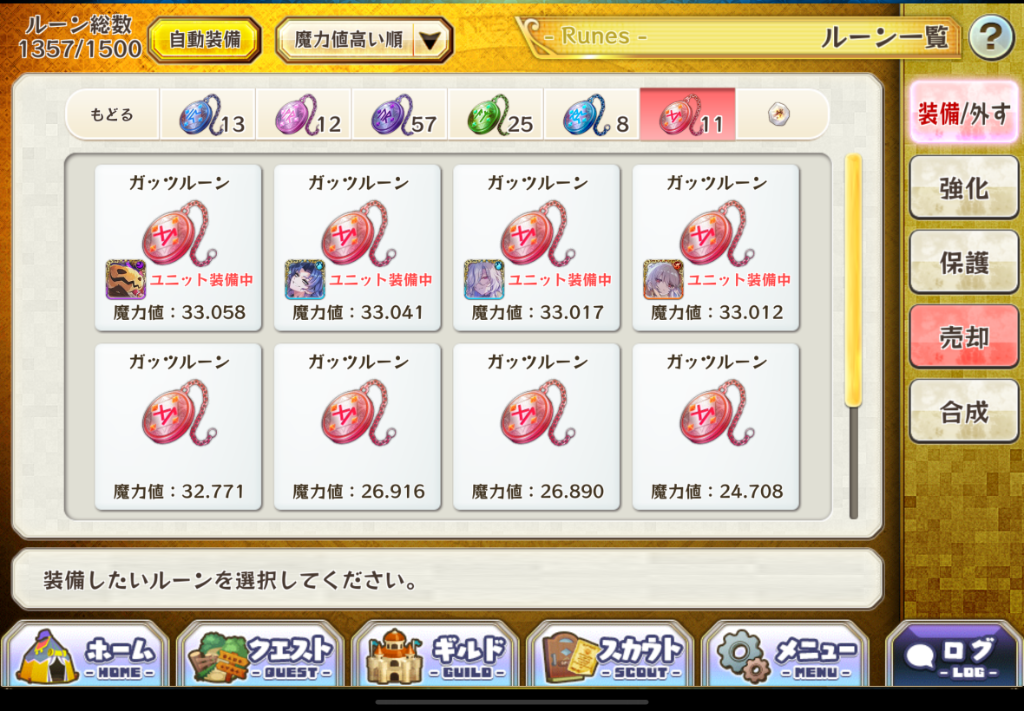Select the pink-purple rune tab showing 12
The image size is (1024, 711).
click(x=304, y=115)
